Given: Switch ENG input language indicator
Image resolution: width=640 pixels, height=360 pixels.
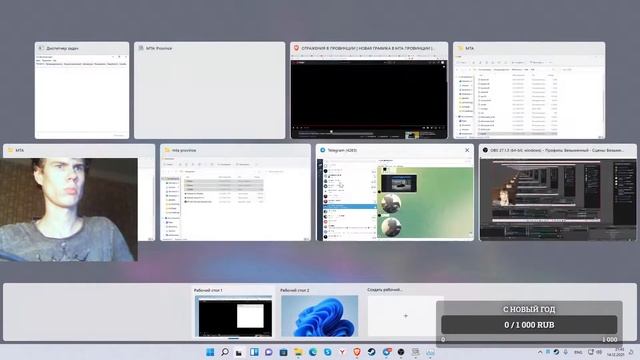Looking at the screenshot, I should (x=578, y=352).
